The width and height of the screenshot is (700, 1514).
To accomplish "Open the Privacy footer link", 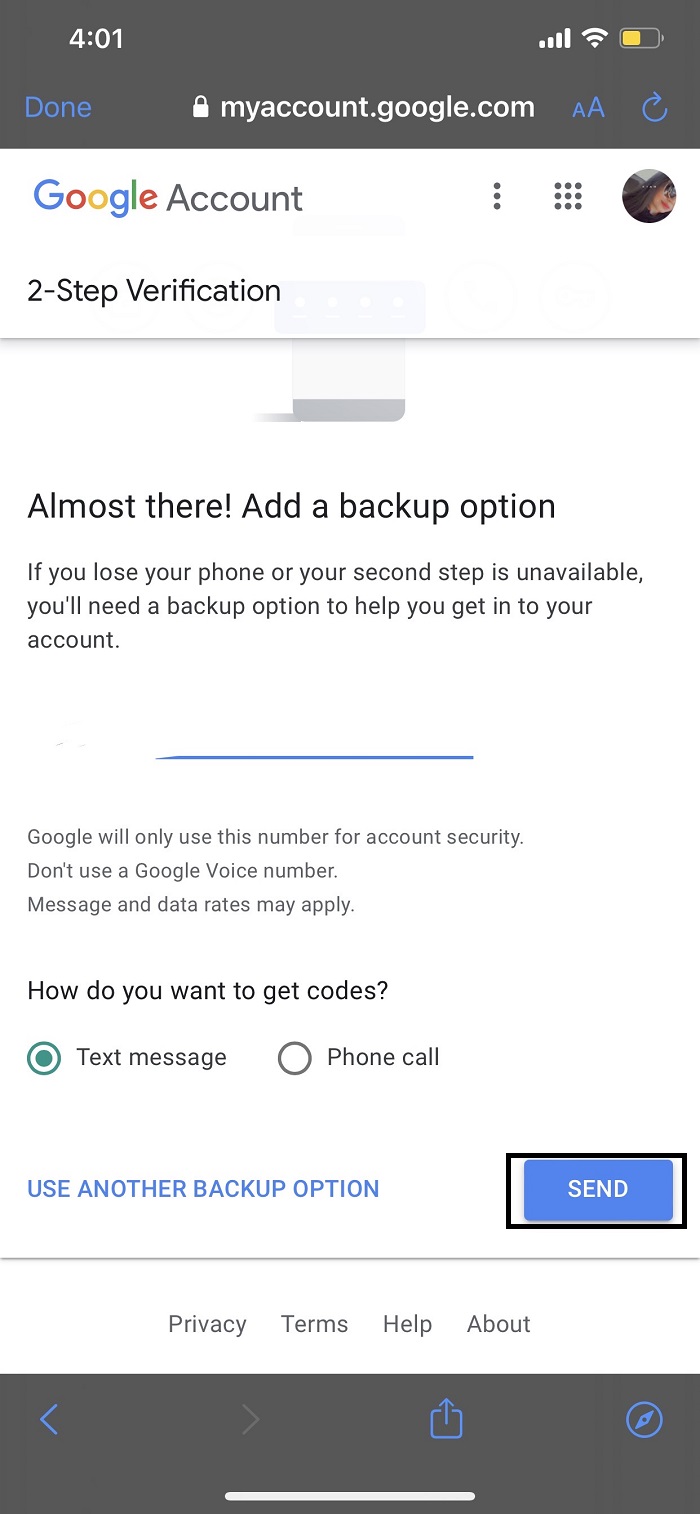I will pos(207,1324).
